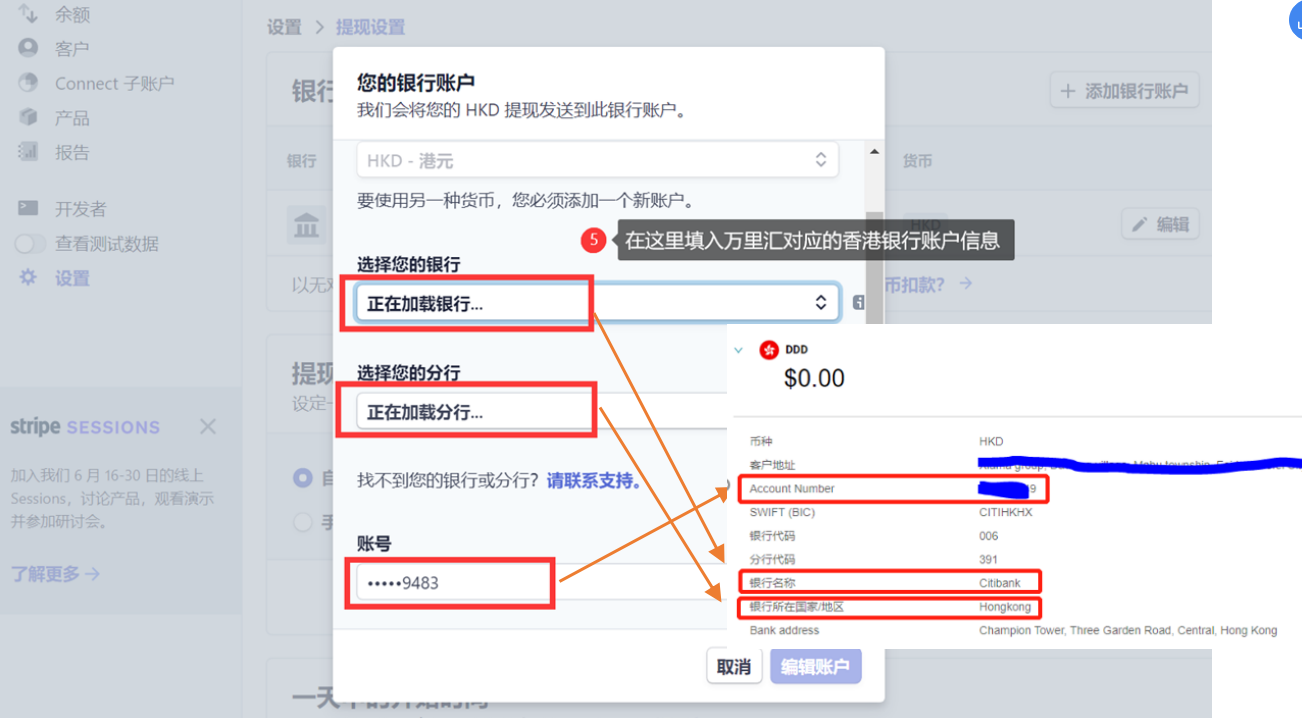View the 报告 reports sidebar icon

pos(27,152)
